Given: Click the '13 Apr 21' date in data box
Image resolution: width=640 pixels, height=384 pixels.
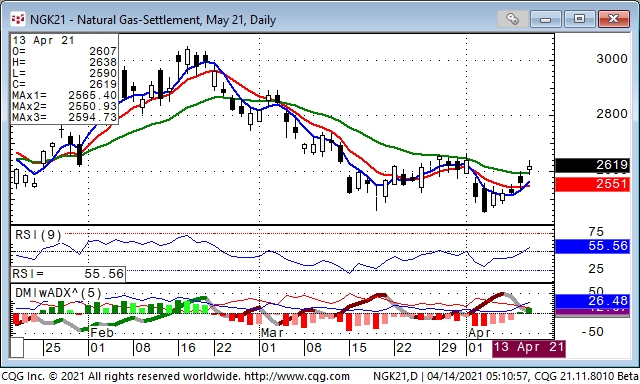Looking at the screenshot, I should [x=43, y=40].
